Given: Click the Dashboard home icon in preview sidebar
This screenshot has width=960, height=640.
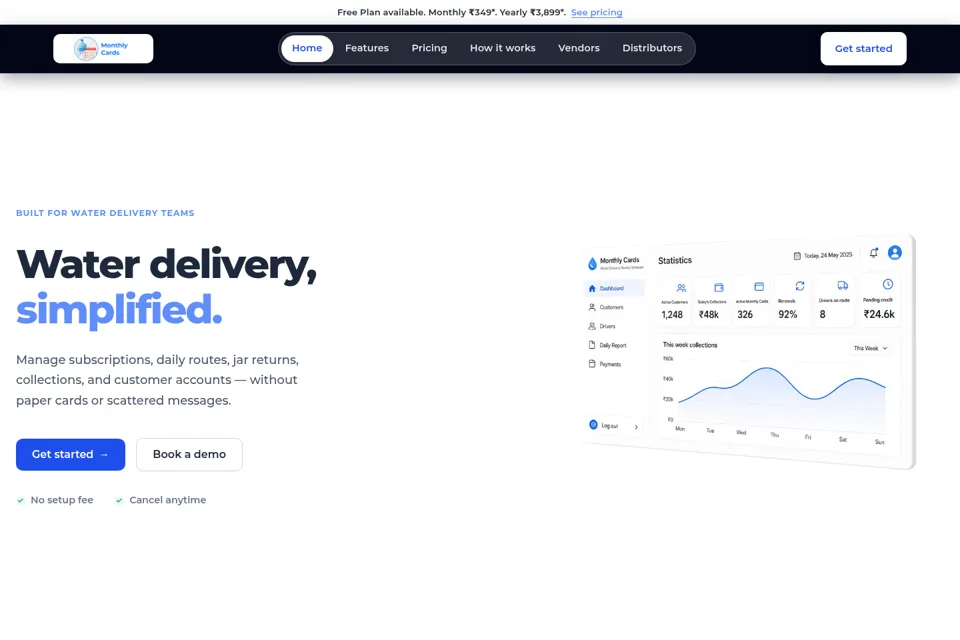Looking at the screenshot, I should tap(592, 288).
